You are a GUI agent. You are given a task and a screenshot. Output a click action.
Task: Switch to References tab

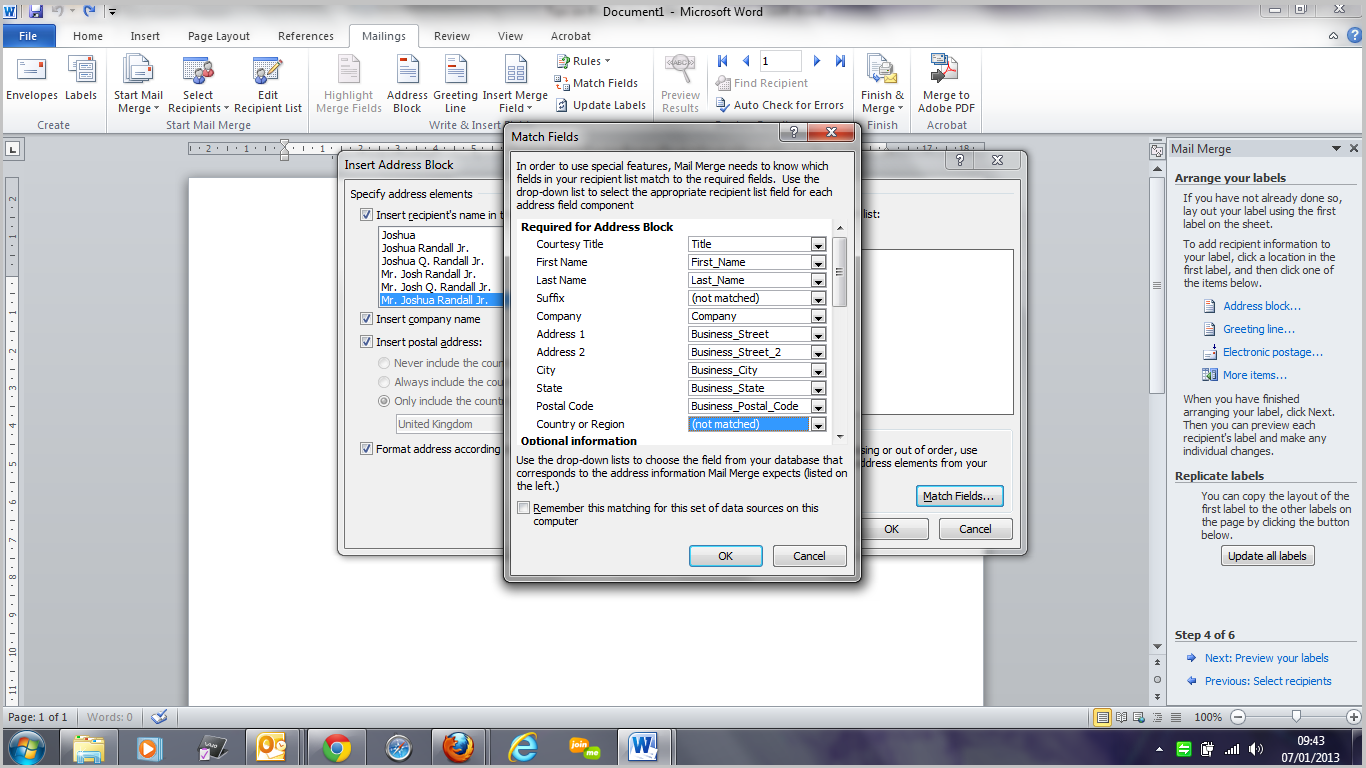tap(306, 36)
